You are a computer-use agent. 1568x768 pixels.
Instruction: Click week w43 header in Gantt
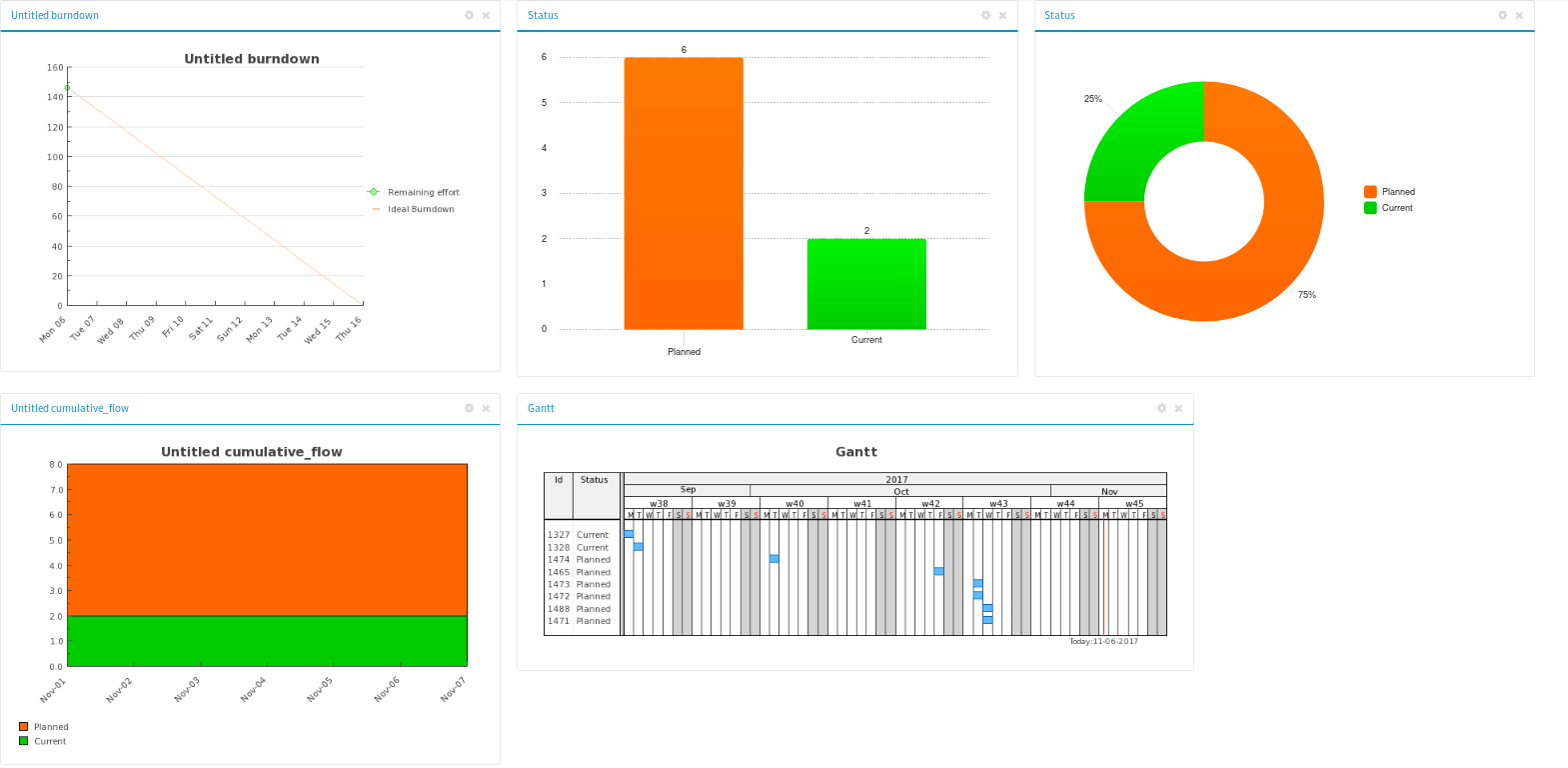pos(998,504)
